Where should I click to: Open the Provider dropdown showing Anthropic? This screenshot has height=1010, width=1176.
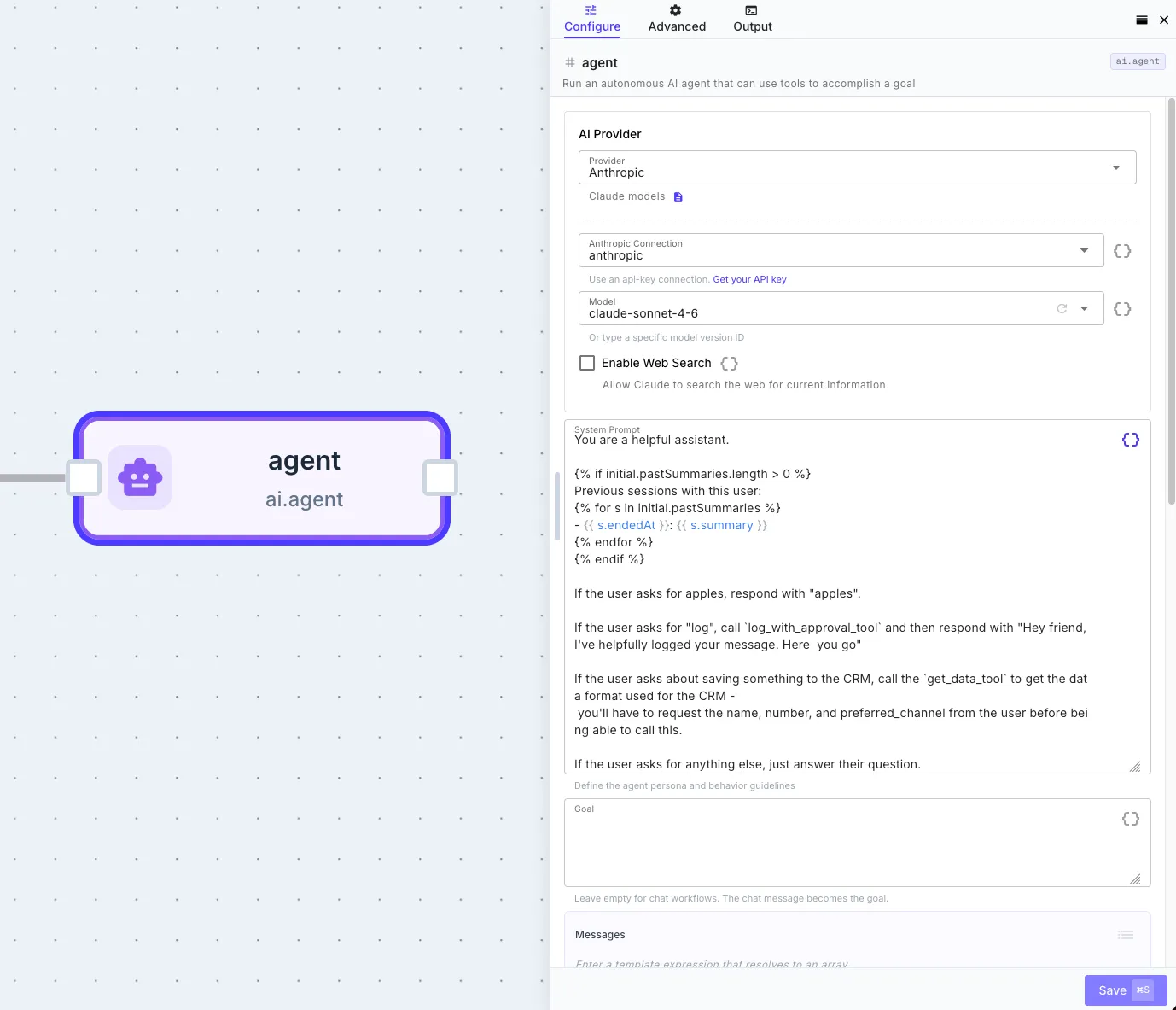click(857, 167)
